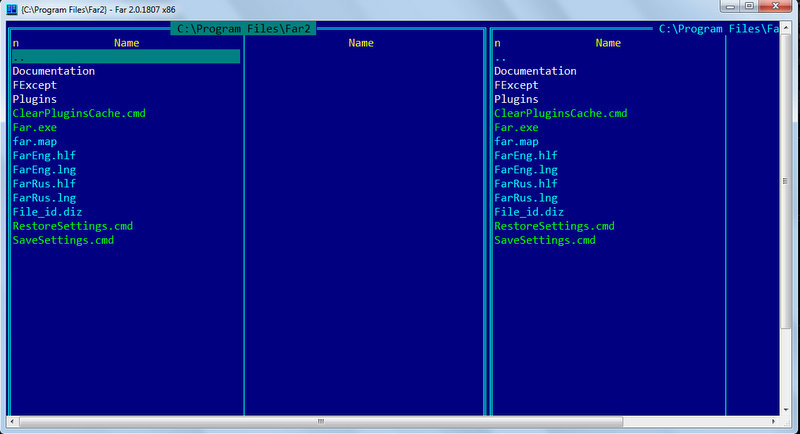Click the vertical scrollbar down arrow
Screen dimensions: 800x434
click(786, 410)
